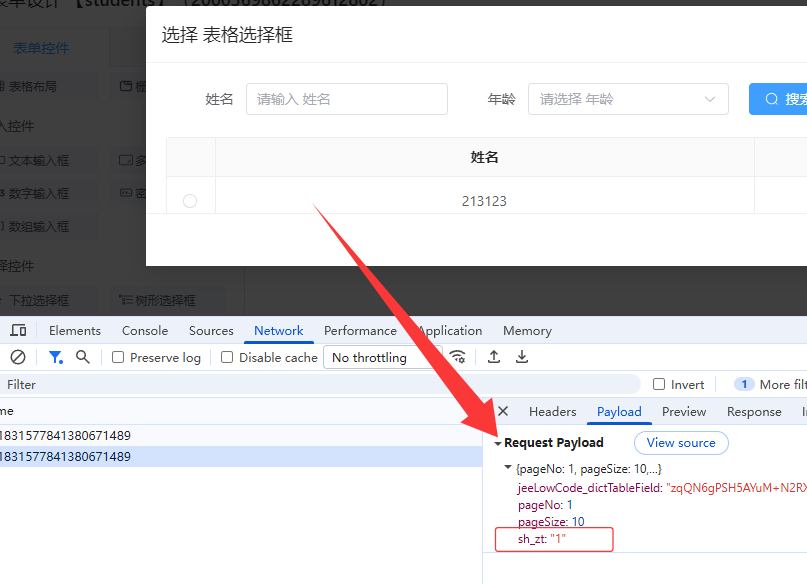Open the Headers tab
The width and height of the screenshot is (807, 584).
coord(552,412)
